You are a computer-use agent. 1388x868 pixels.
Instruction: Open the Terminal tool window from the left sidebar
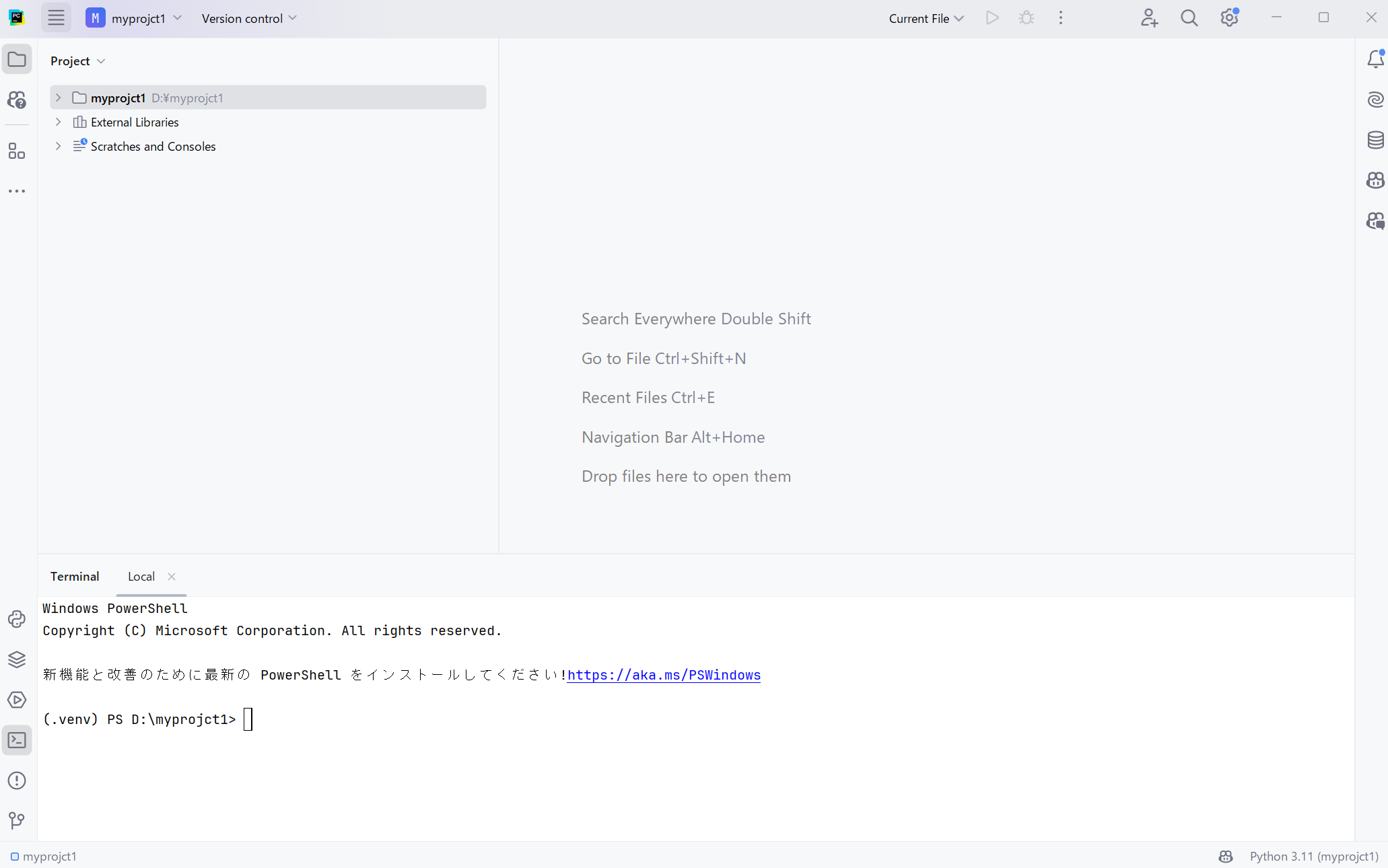tap(16, 740)
